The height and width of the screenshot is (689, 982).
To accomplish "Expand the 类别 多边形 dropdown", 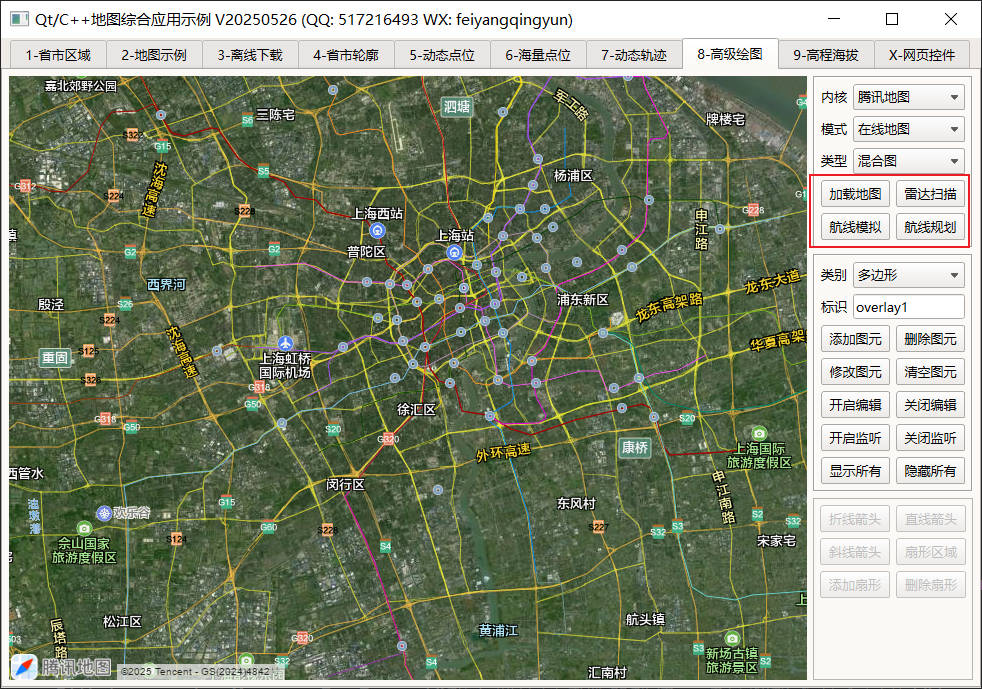I will [x=908, y=275].
